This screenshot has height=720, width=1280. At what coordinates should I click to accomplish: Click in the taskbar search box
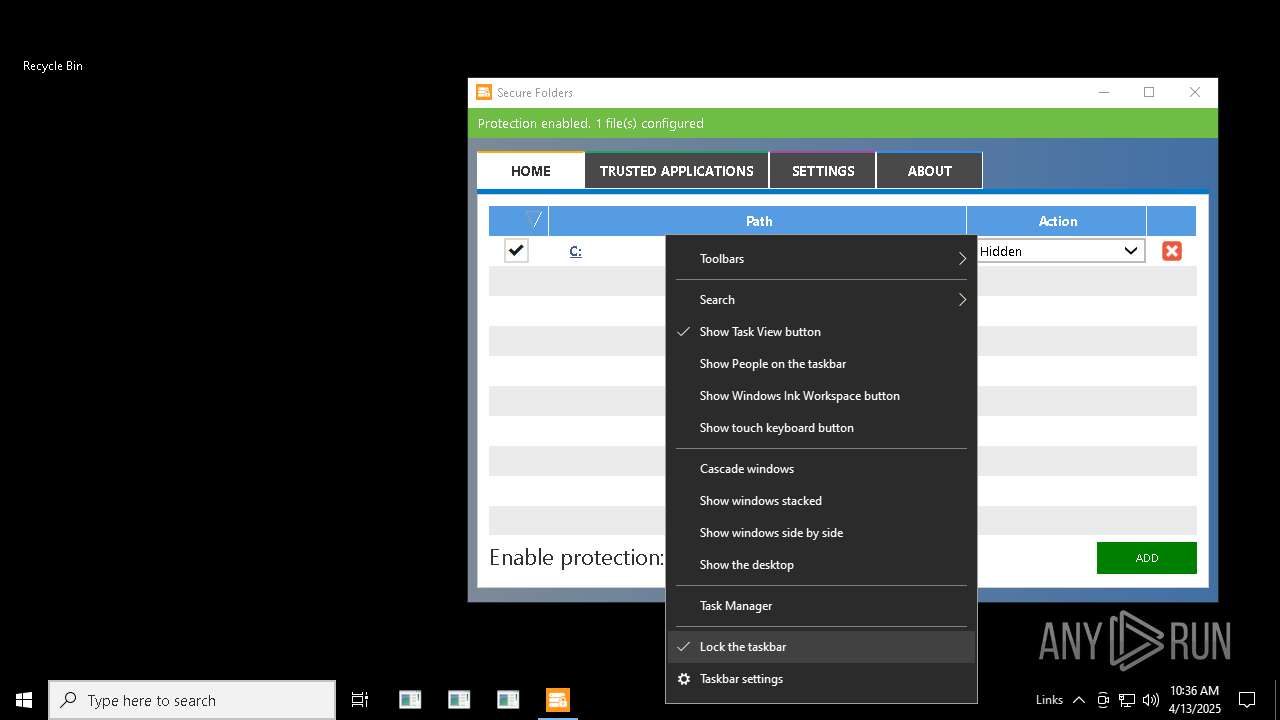192,700
